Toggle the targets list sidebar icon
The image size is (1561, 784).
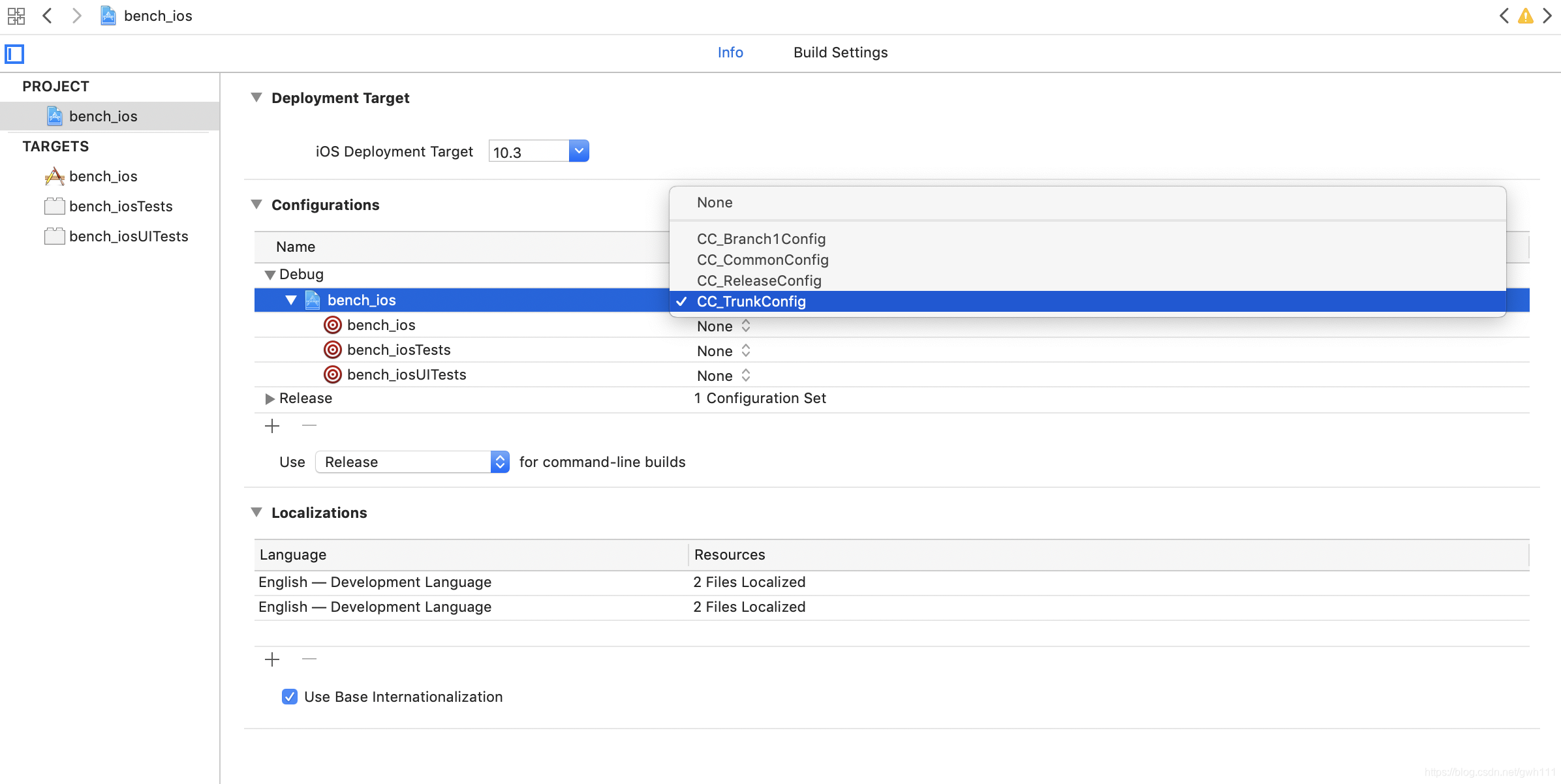click(14, 53)
